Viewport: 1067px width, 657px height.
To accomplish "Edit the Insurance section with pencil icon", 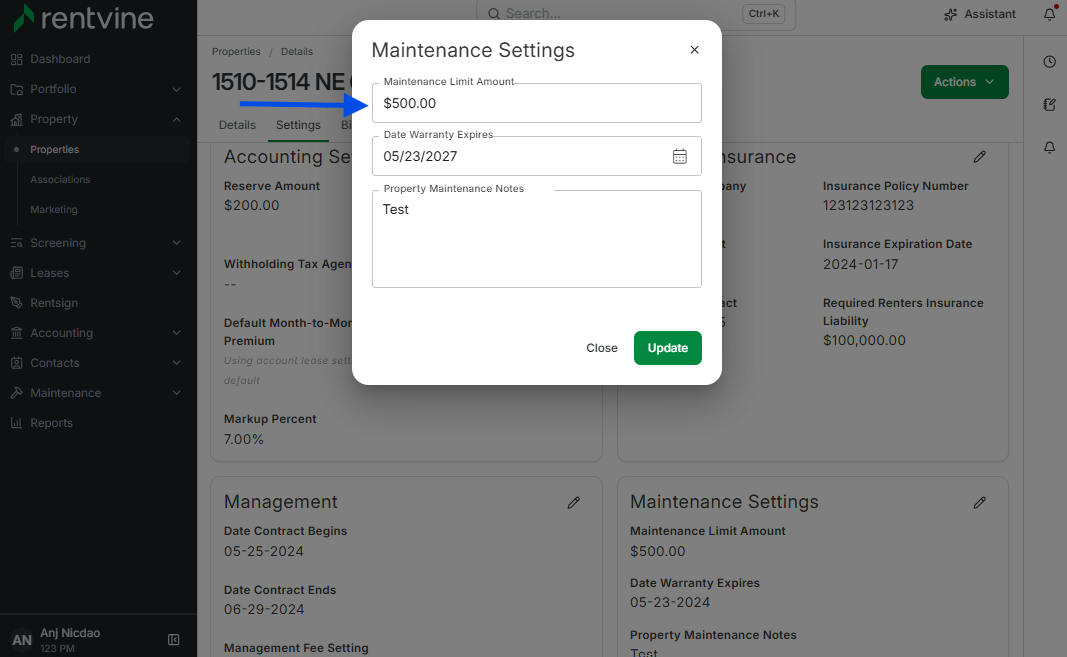I will coord(979,157).
